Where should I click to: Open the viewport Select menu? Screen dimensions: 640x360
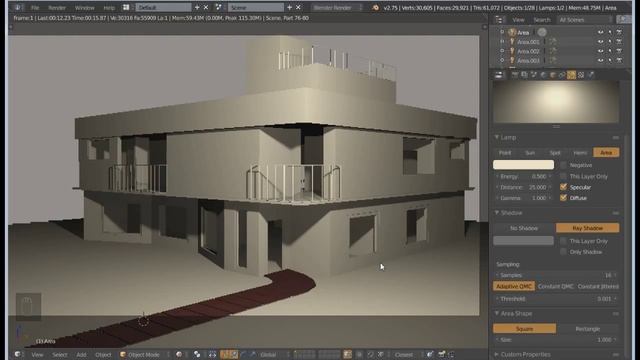click(x=60, y=355)
